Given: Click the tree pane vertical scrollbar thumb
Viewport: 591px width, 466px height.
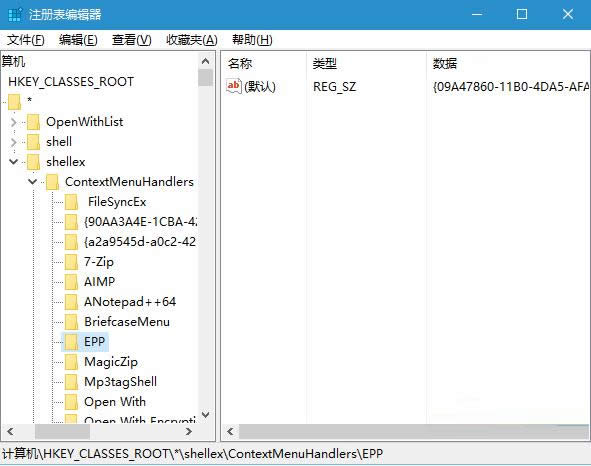Looking at the screenshot, I should click(206, 78).
